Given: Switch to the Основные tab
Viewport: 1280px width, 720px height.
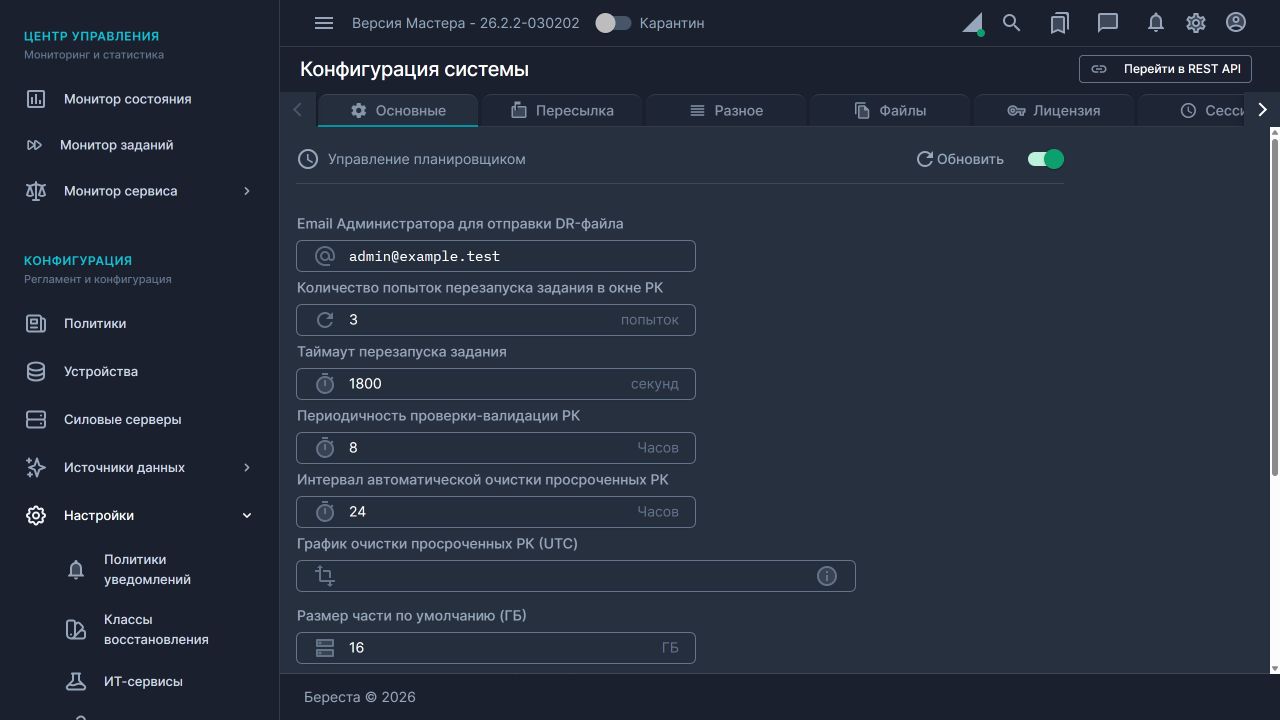Looking at the screenshot, I should point(398,111).
